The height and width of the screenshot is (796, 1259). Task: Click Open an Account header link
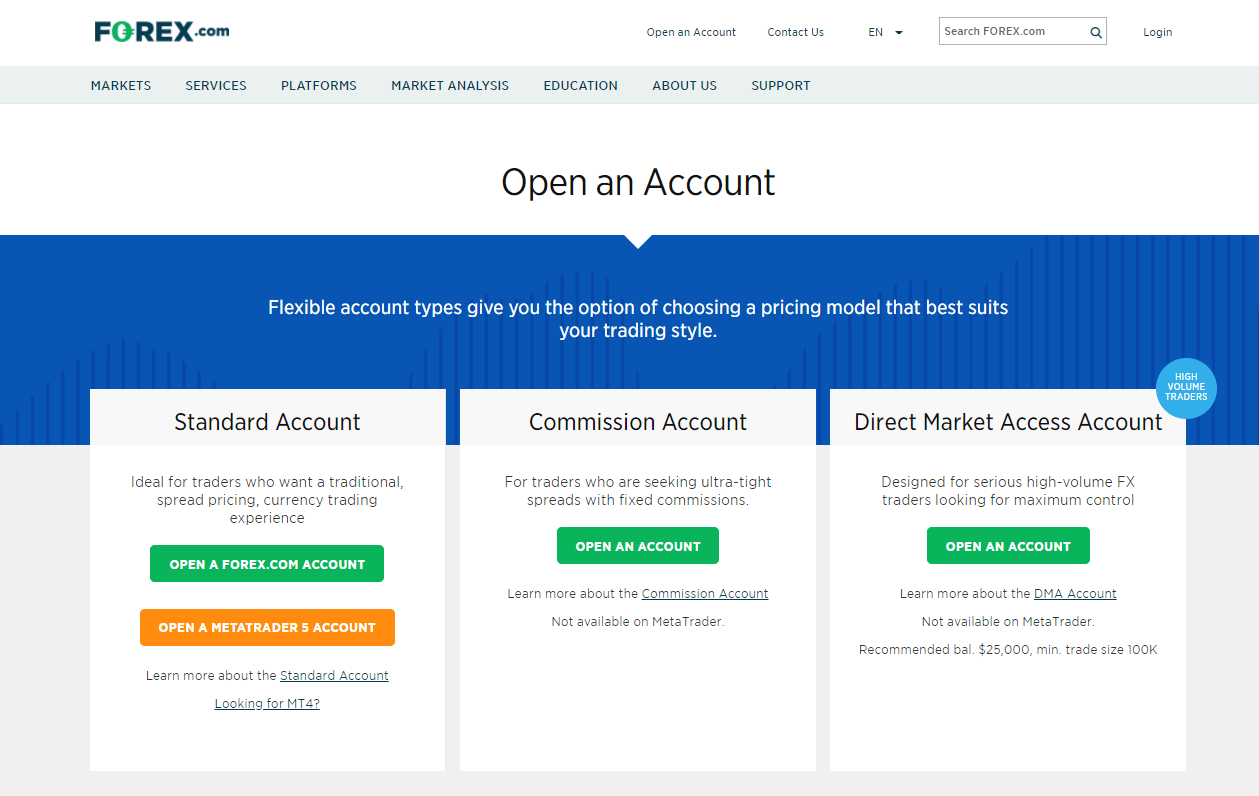691,32
